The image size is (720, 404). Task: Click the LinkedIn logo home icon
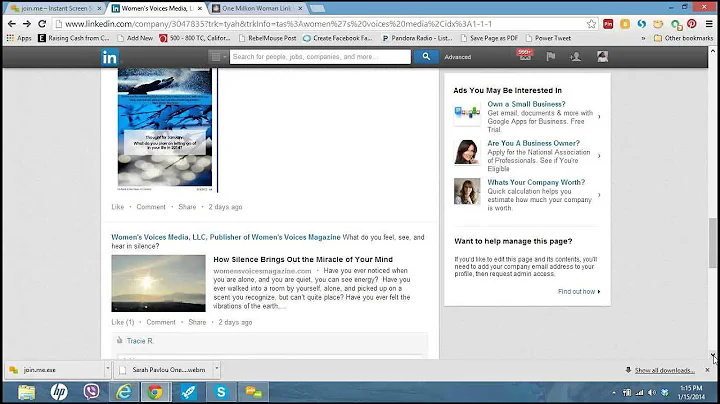109,57
